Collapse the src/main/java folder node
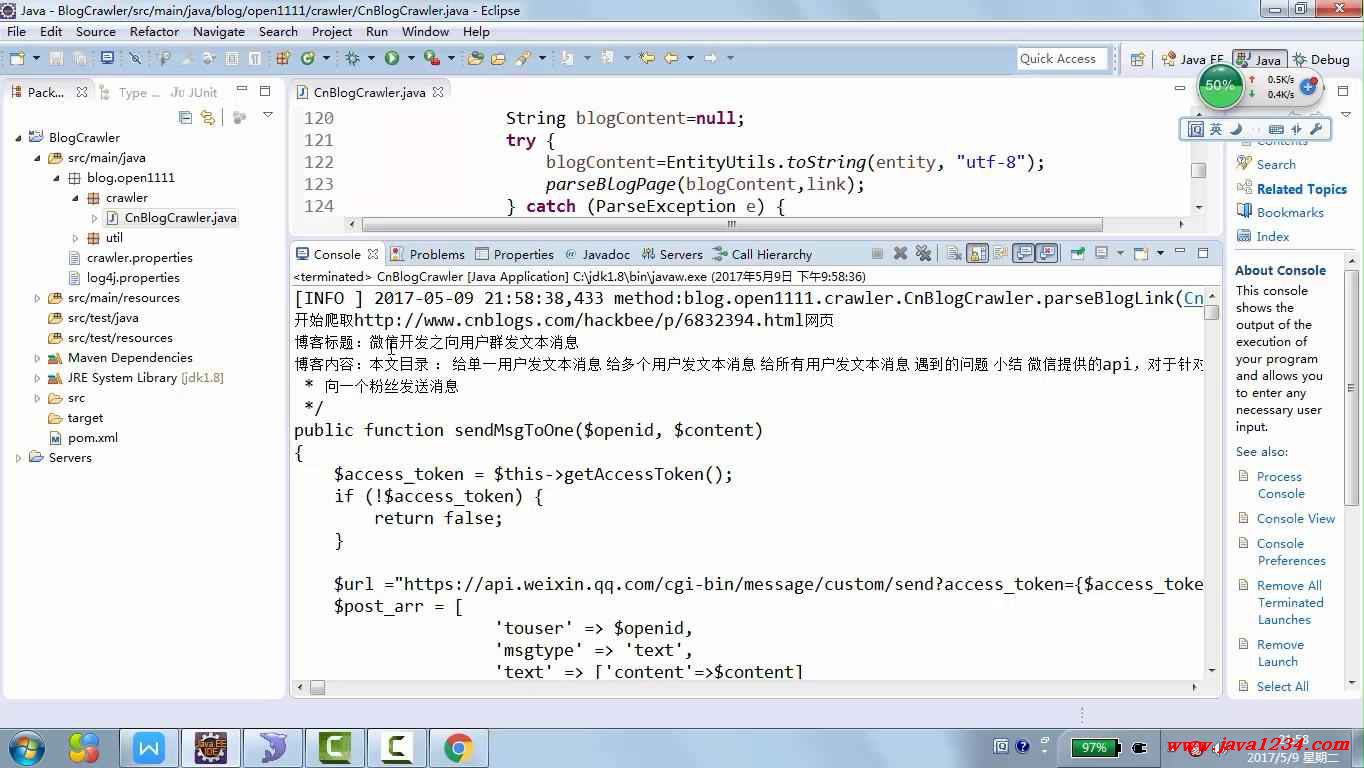The width and height of the screenshot is (1364, 768). [38, 158]
